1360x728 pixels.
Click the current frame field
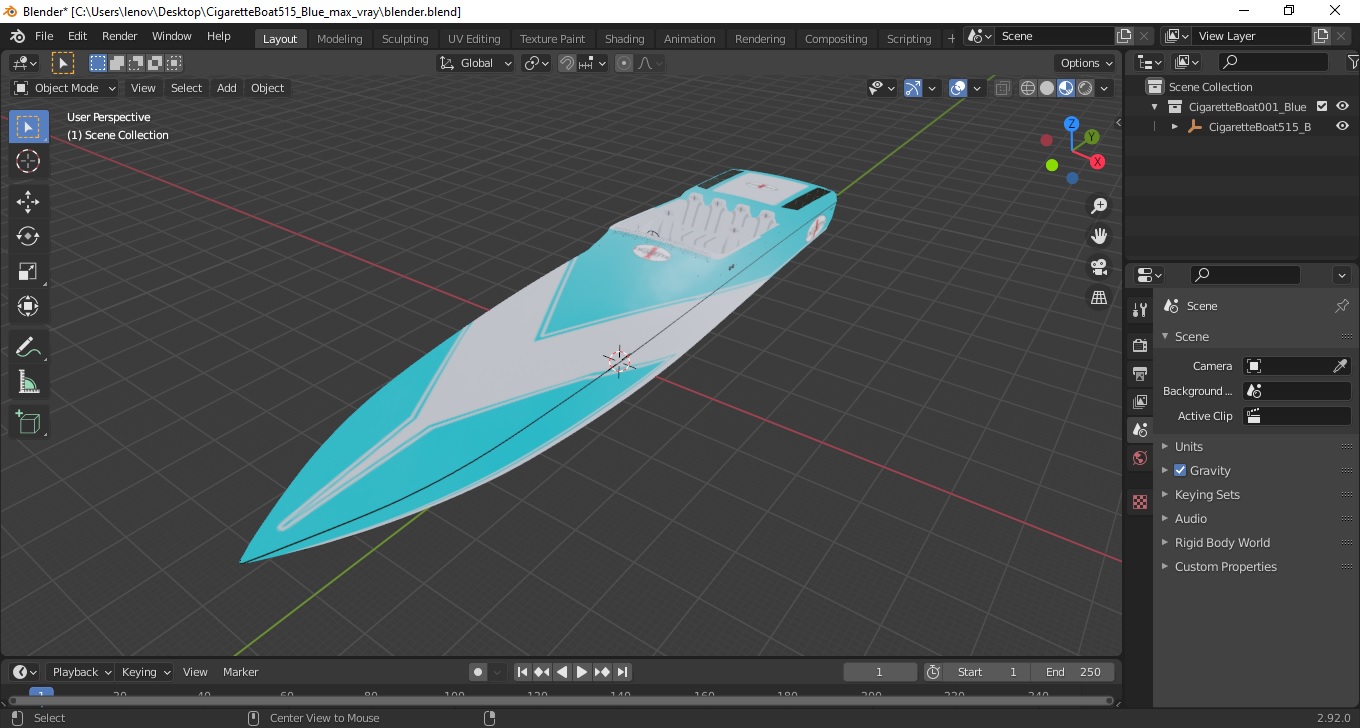pos(880,672)
